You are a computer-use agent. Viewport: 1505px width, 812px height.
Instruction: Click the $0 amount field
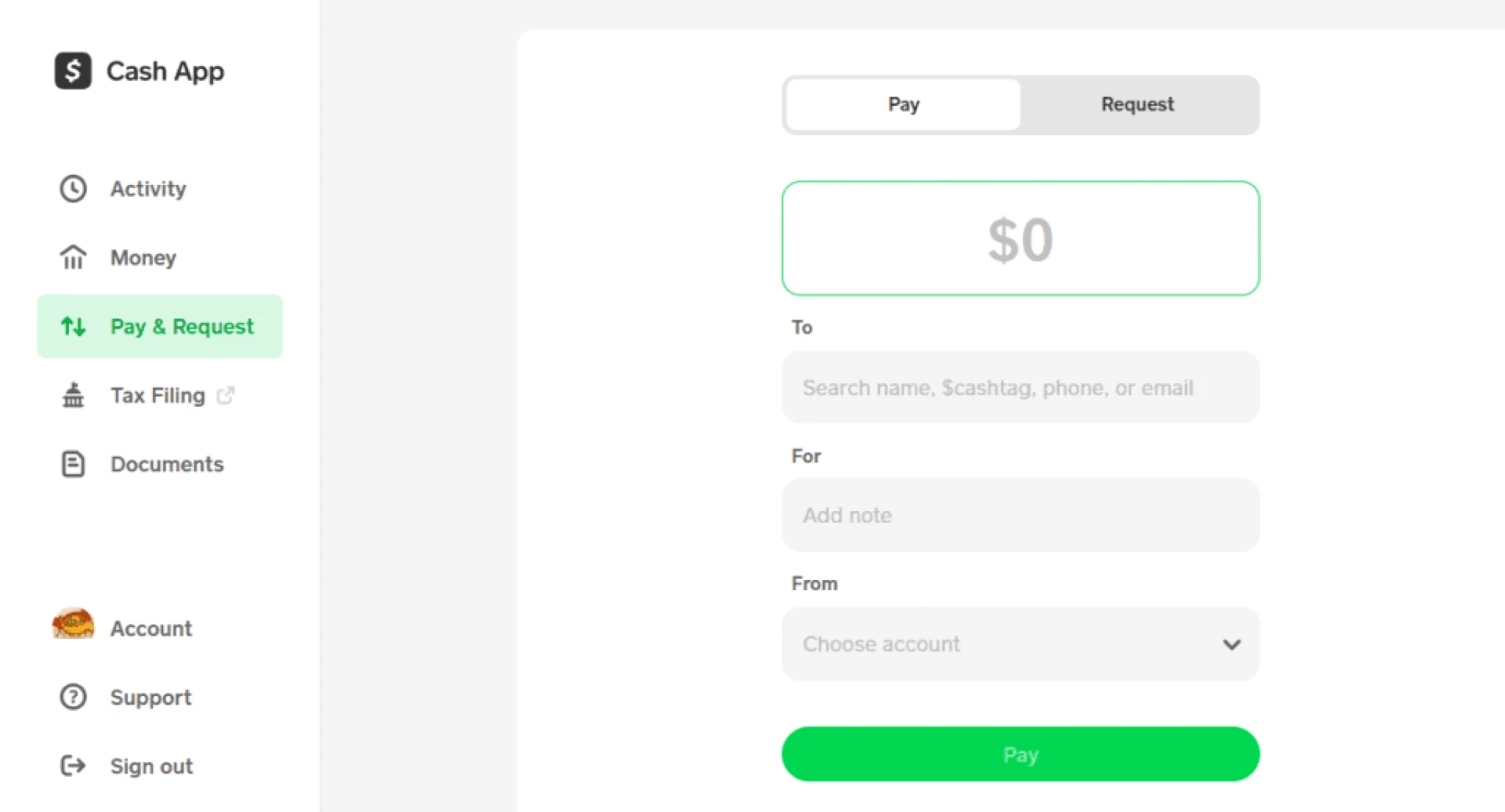pyautogui.click(x=1019, y=238)
